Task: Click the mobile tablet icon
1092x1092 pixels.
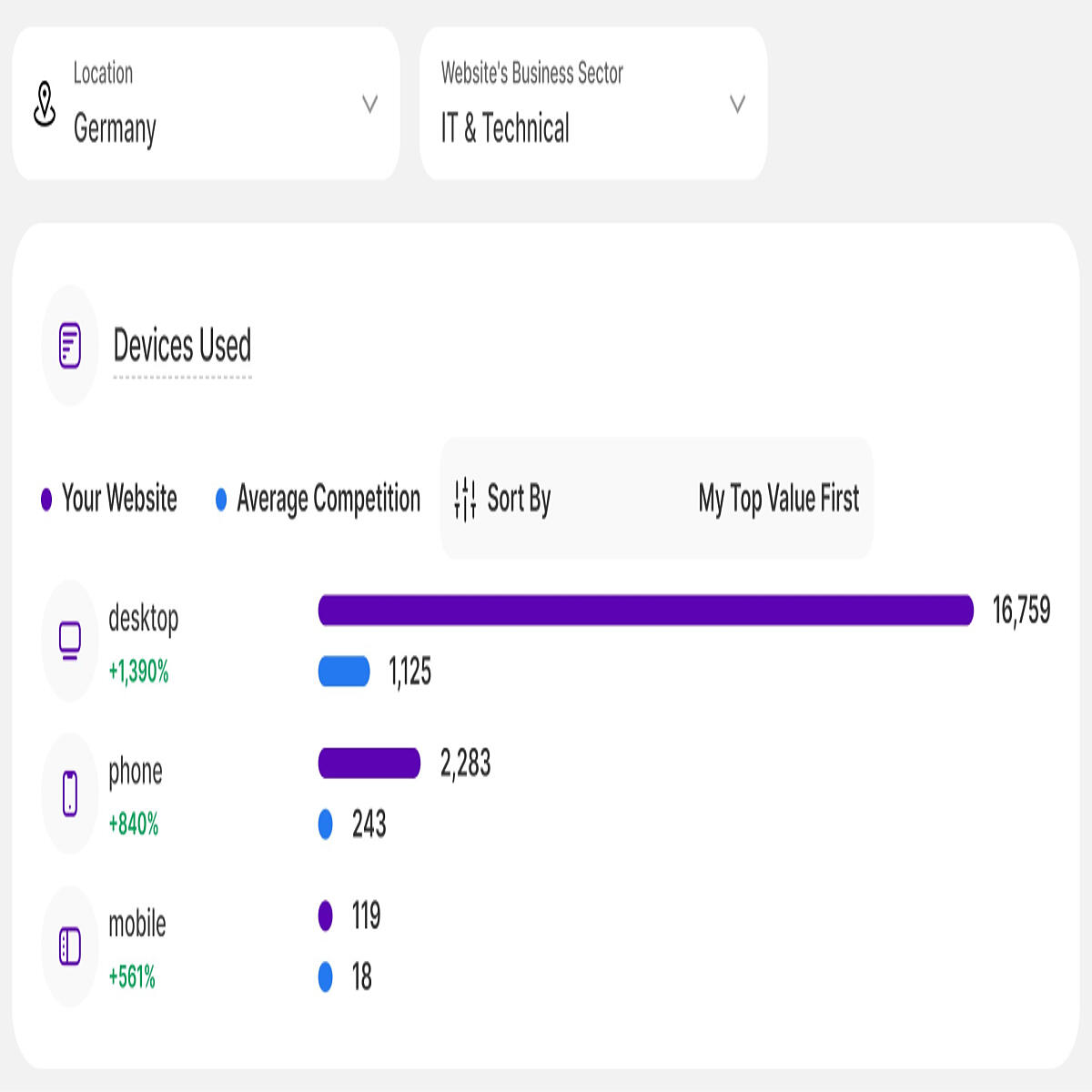Action: (70, 946)
